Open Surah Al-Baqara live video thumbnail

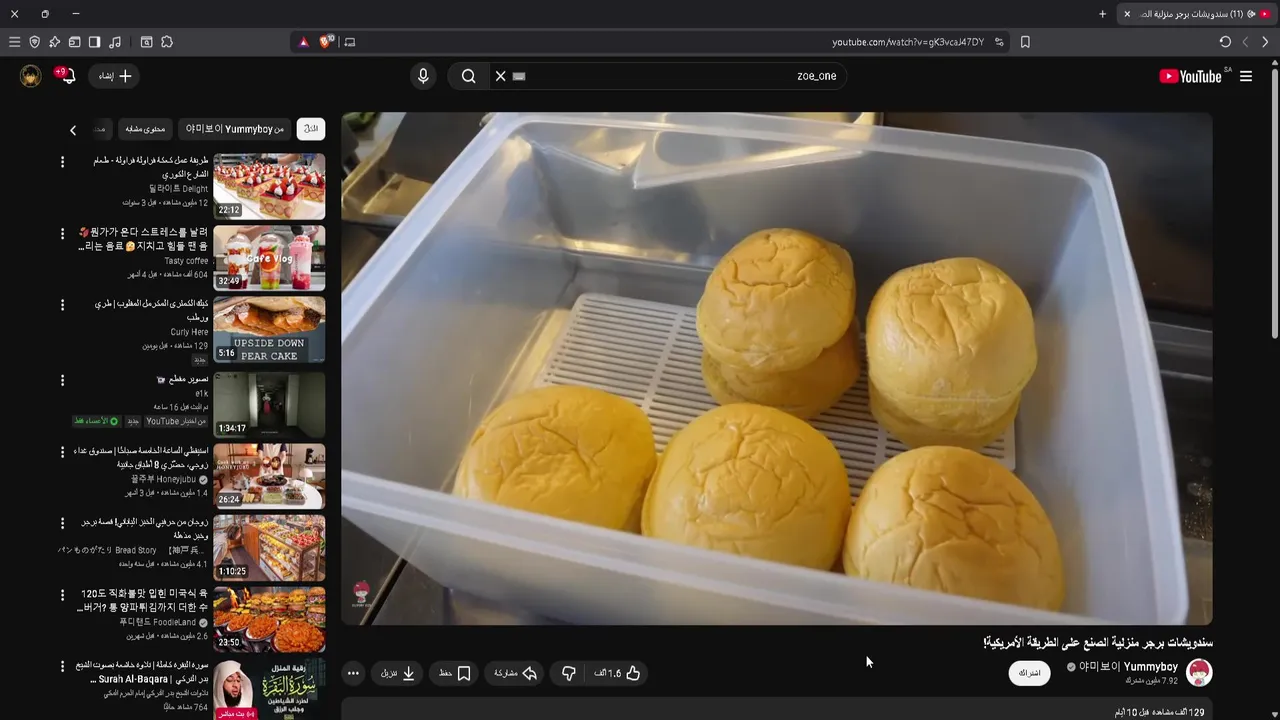(269, 689)
